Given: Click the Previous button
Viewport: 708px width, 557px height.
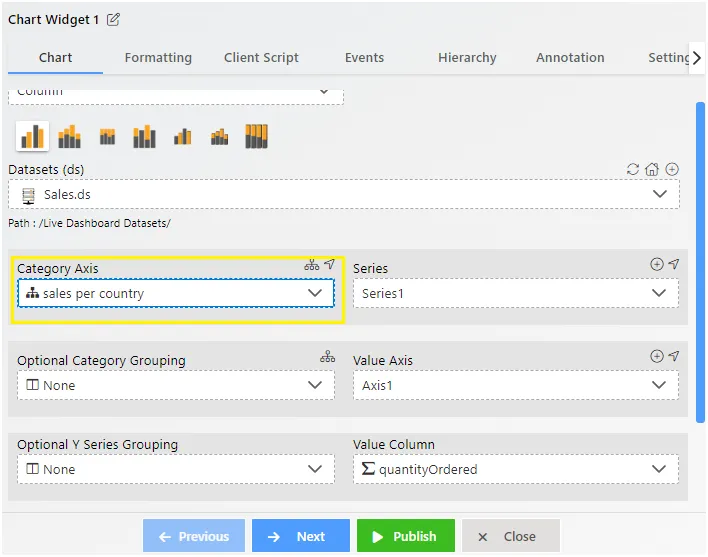Looking at the screenshot, I should 194,536.
